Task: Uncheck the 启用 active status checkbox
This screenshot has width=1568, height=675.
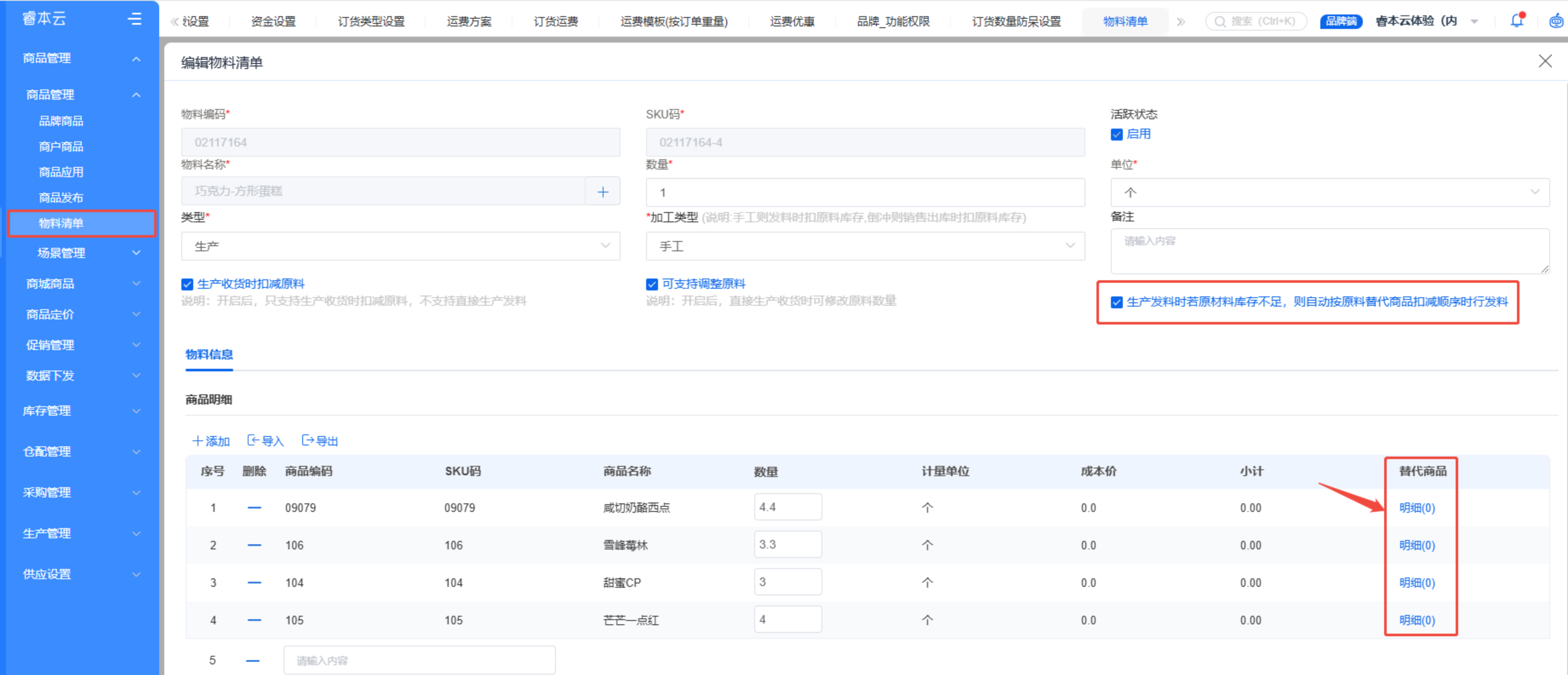Action: [1116, 134]
